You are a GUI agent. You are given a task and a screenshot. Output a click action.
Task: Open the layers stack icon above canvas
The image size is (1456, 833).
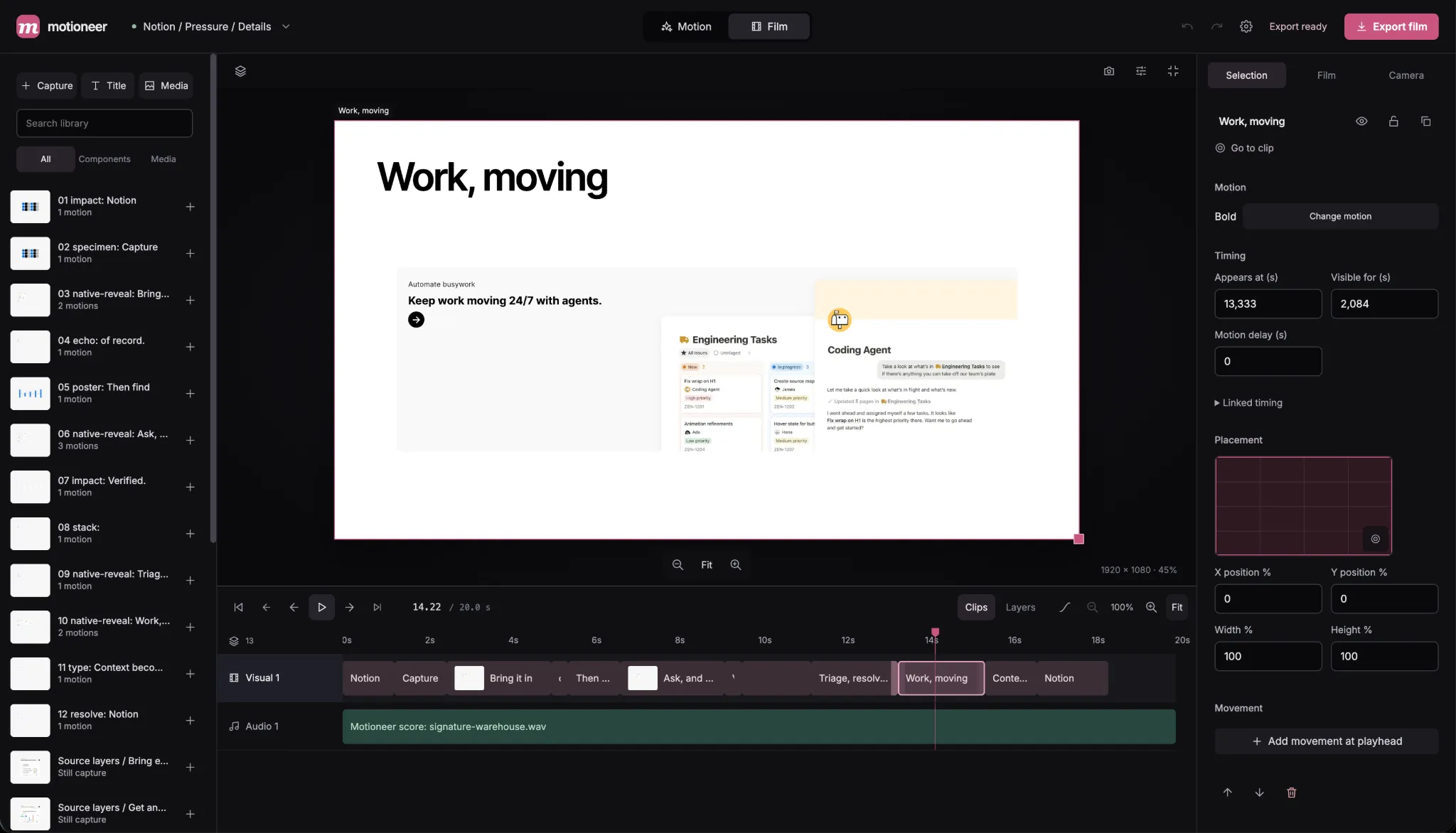pos(240,71)
